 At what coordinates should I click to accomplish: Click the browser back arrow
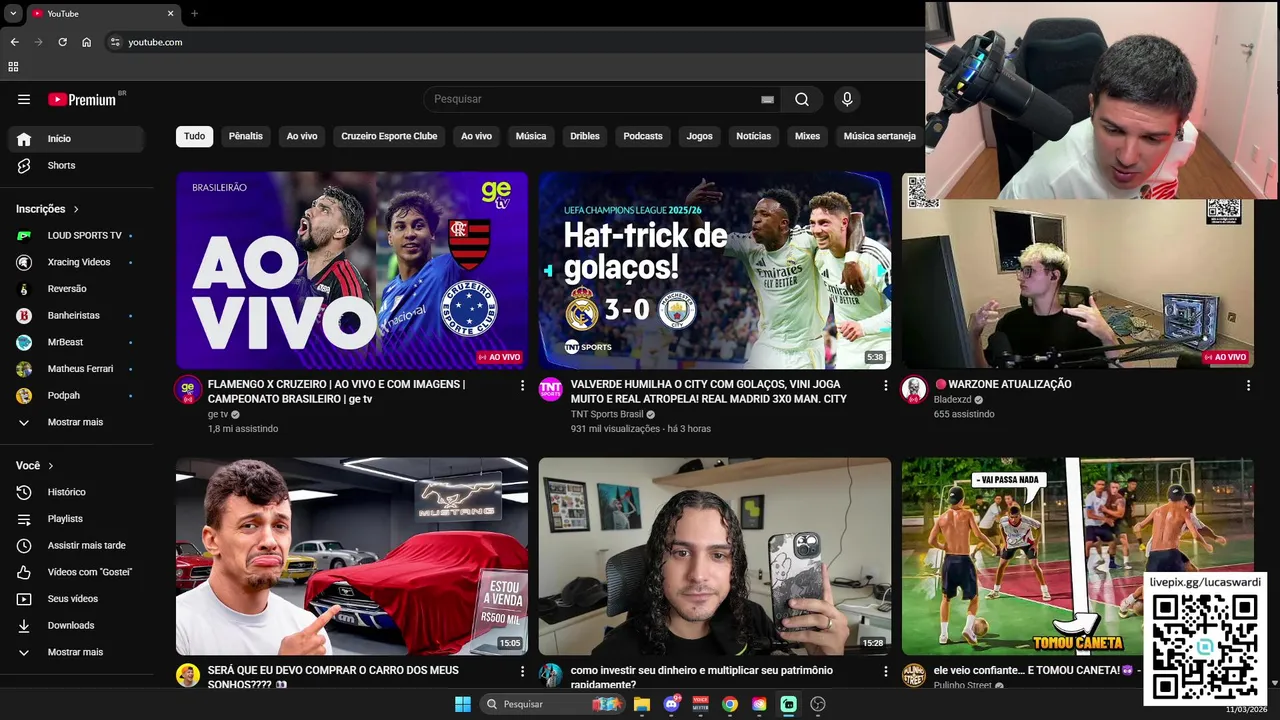[14, 42]
